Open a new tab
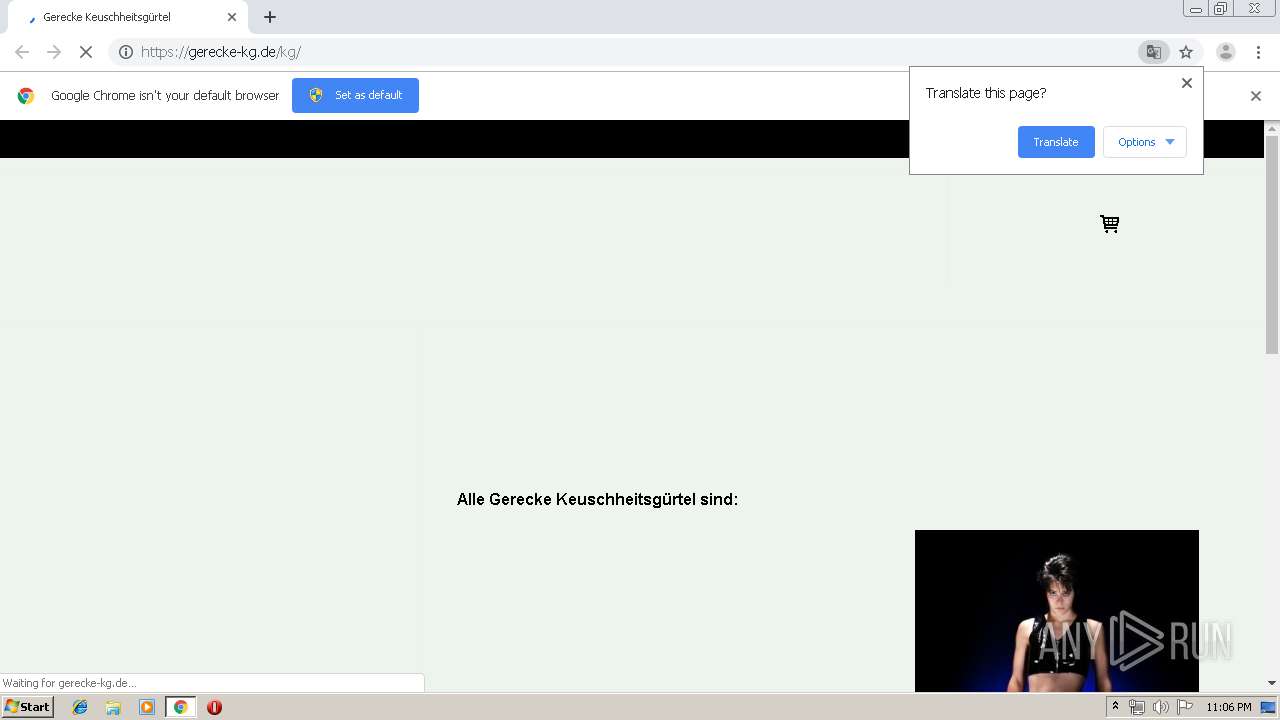 tap(270, 17)
